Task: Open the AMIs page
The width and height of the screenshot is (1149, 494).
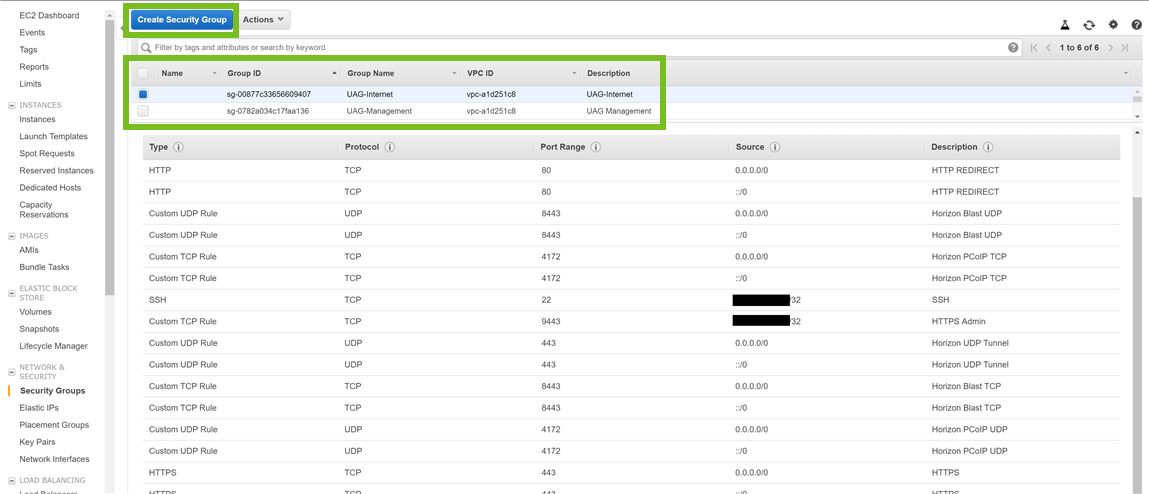Action: tap(29, 250)
